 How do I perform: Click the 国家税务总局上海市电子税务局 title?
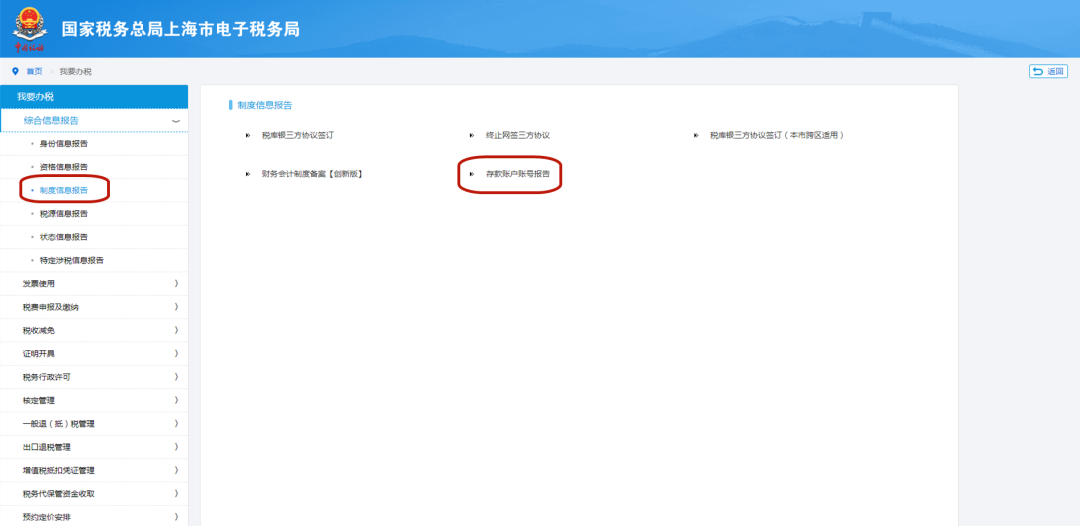coord(180,29)
